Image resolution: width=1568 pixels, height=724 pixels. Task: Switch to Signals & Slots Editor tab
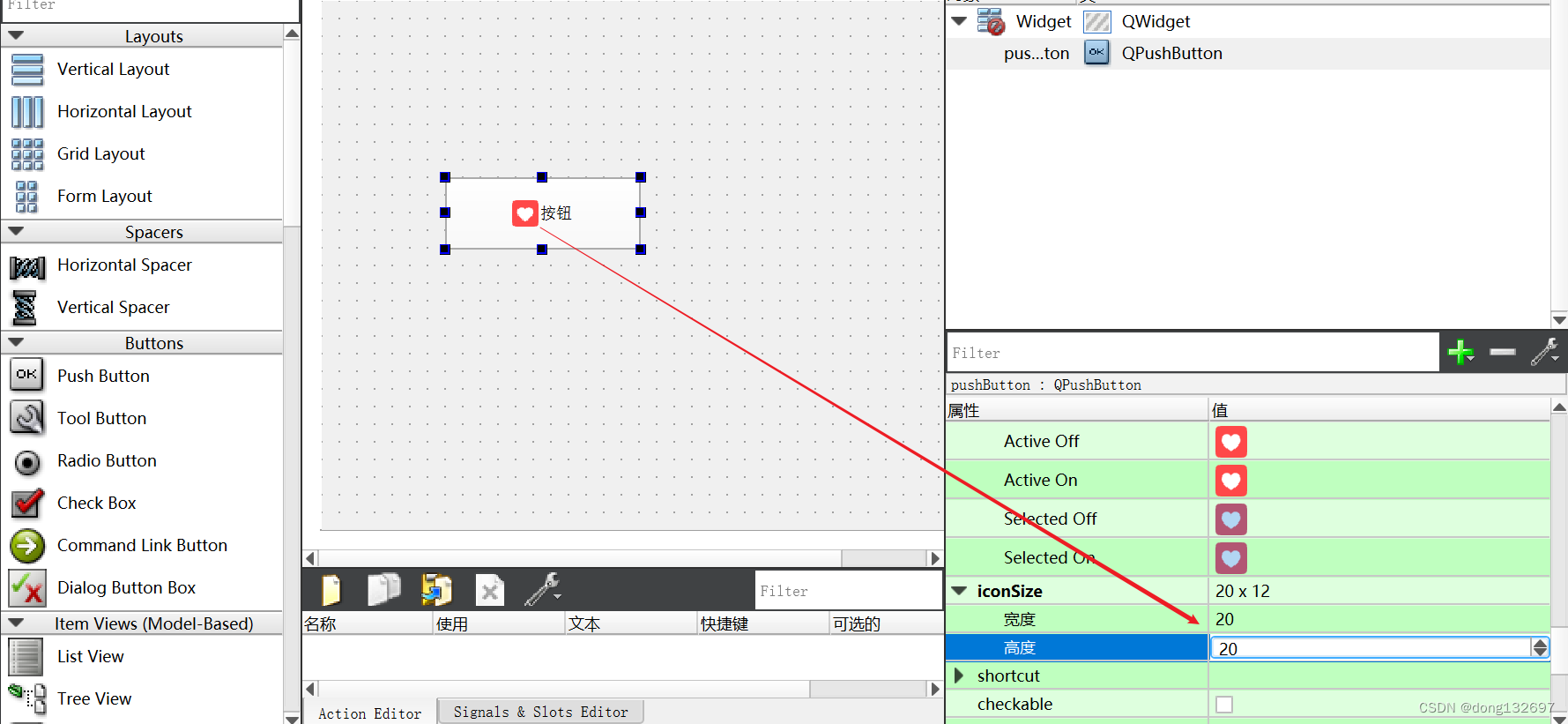[x=540, y=712]
